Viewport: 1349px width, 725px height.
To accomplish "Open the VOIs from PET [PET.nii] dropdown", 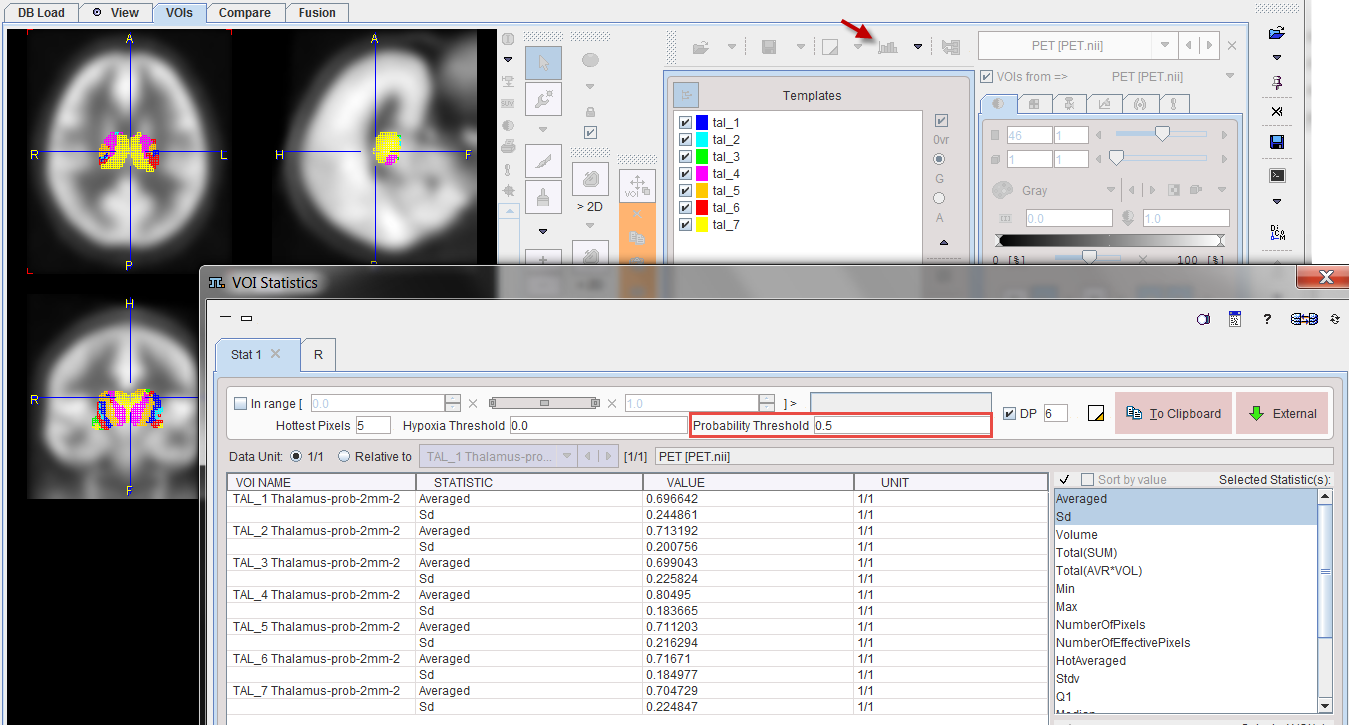I will pyautogui.click(x=1230, y=77).
